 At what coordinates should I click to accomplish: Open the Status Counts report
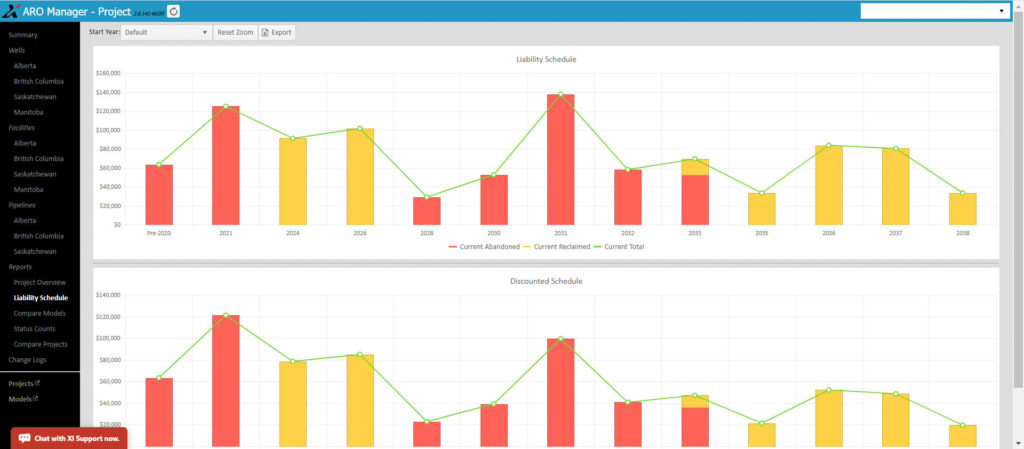pyautogui.click(x=35, y=329)
